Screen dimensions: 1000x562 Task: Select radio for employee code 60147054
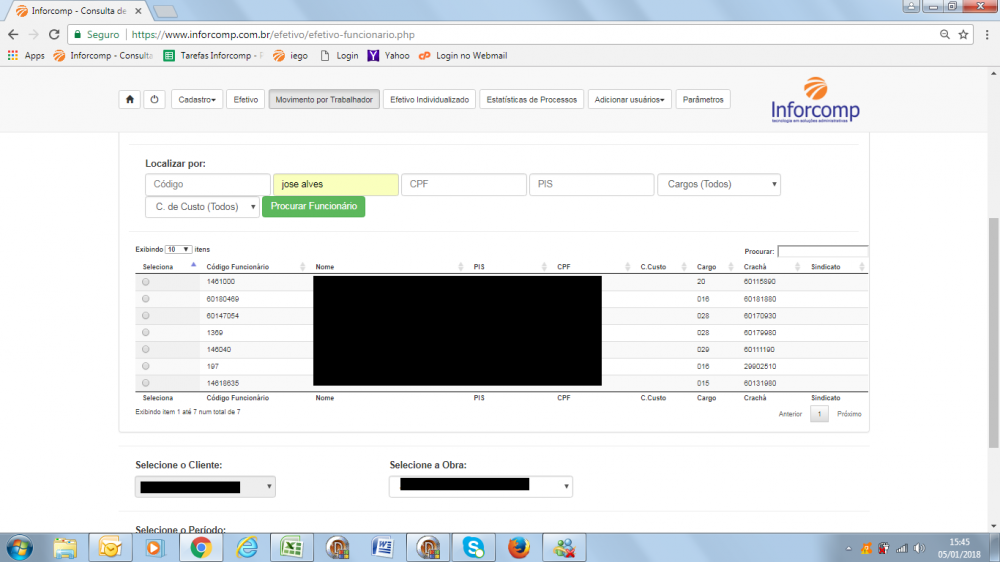(145, 315)
